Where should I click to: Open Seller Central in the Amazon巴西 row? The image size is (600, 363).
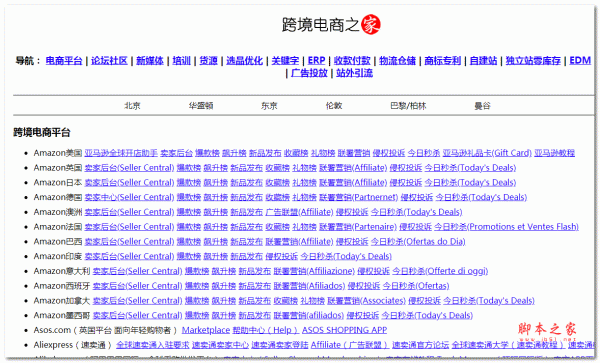point(129,241)
